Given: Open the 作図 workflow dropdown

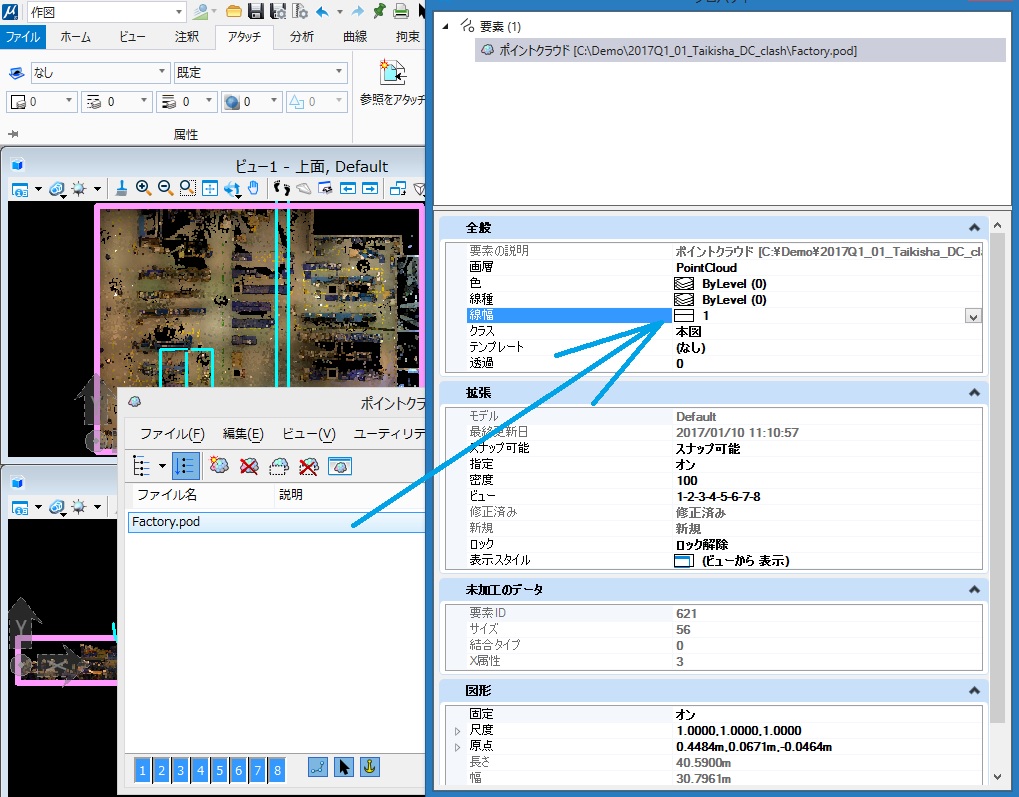Looking at the screenshot, I should click(x=179, y=12).
